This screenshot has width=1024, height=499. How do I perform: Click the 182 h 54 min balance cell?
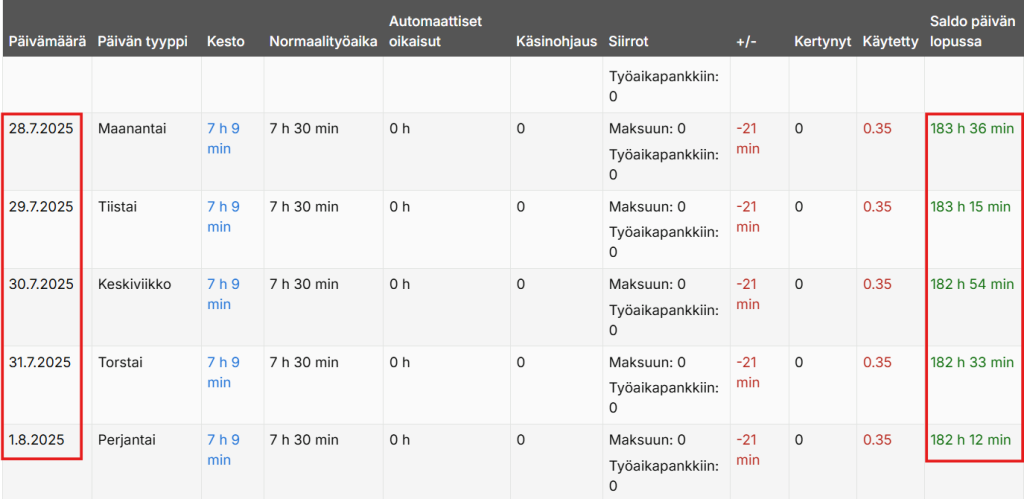coord(972,284)
